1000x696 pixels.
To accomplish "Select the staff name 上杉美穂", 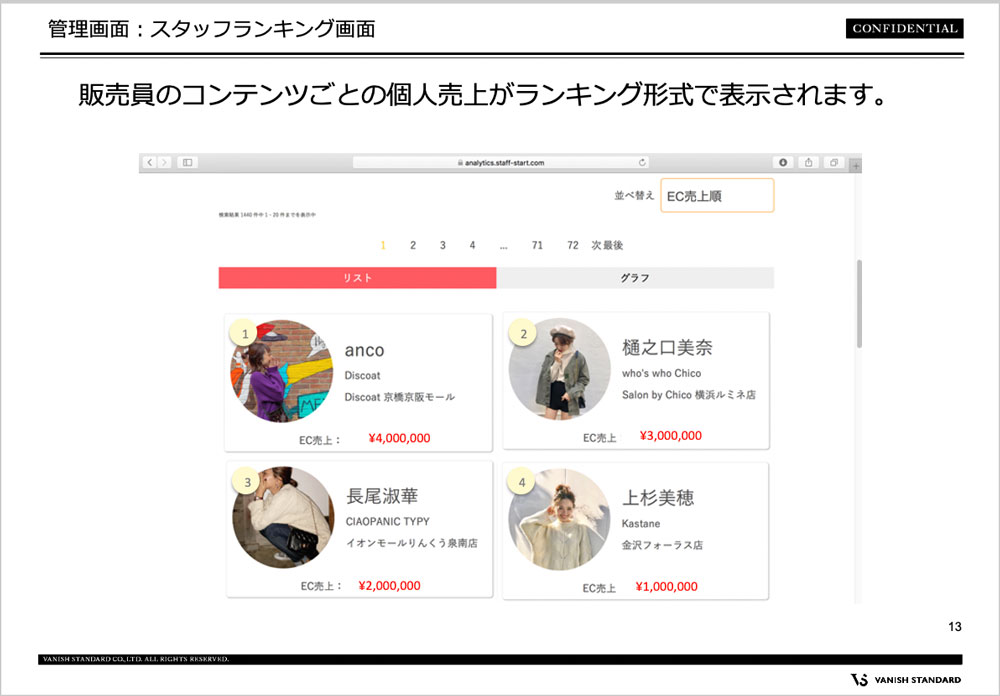I will pos(658,498).
